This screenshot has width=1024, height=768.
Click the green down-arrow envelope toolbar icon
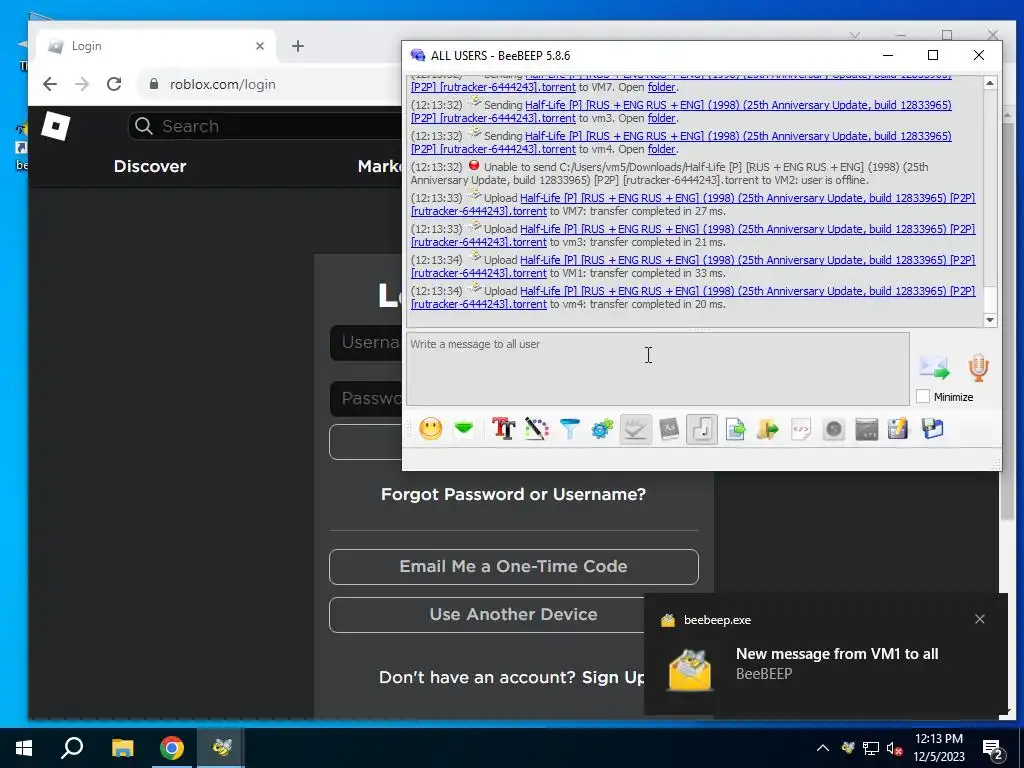[464, 429]
